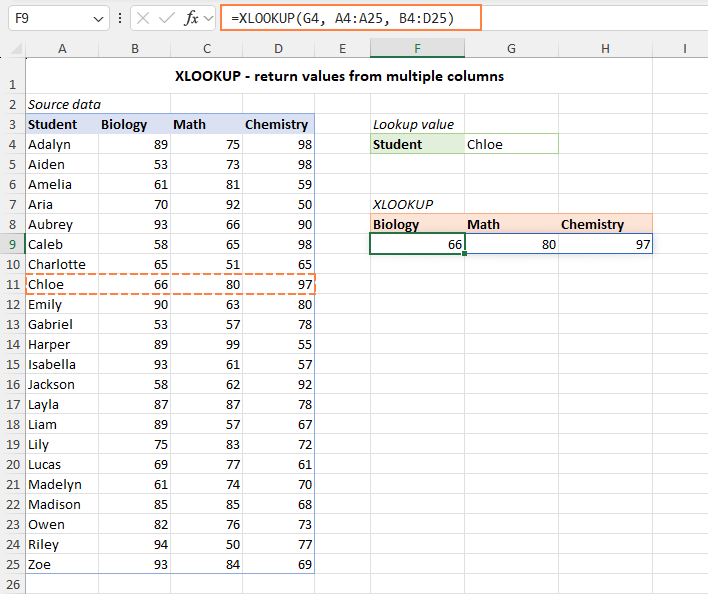Click the 'Caleb' cell
708x594 pixels.
(62, 244)
